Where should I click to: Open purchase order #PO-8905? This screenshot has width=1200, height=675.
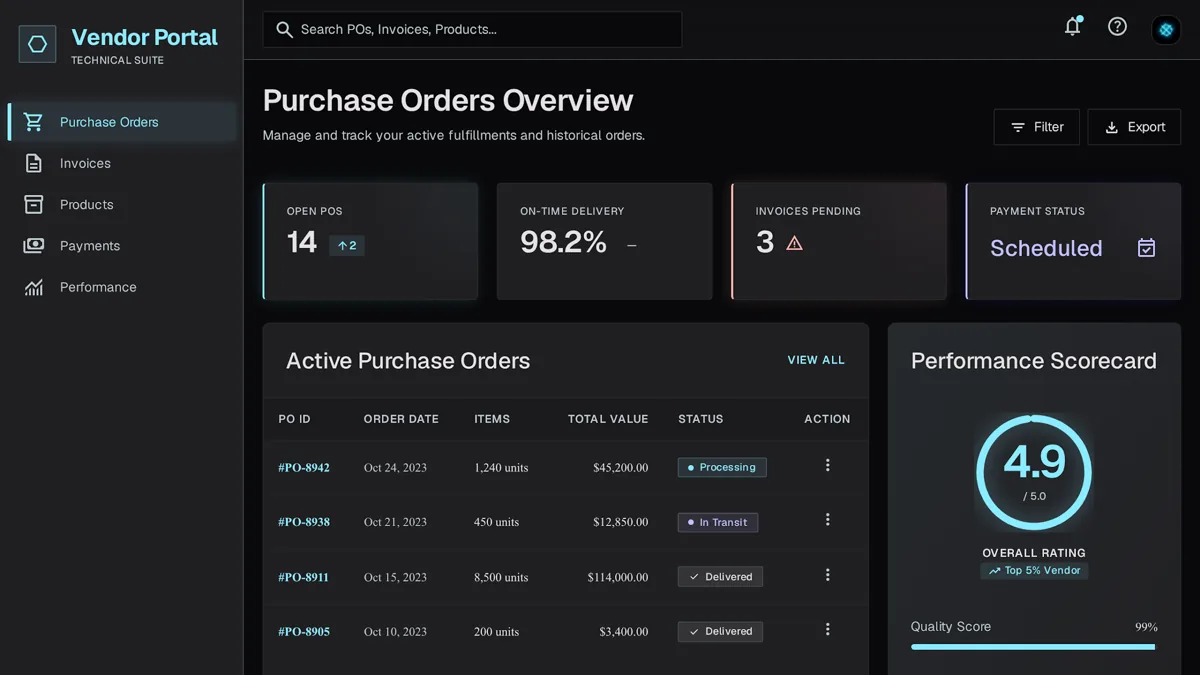304,632
